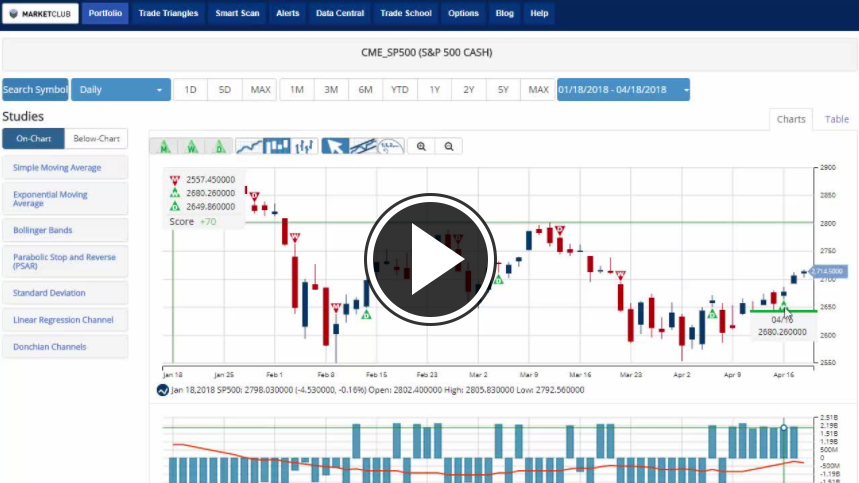The width and height of the screenshot is (859, 483).
Task: Open the Alerts menu
Action: 288,13
